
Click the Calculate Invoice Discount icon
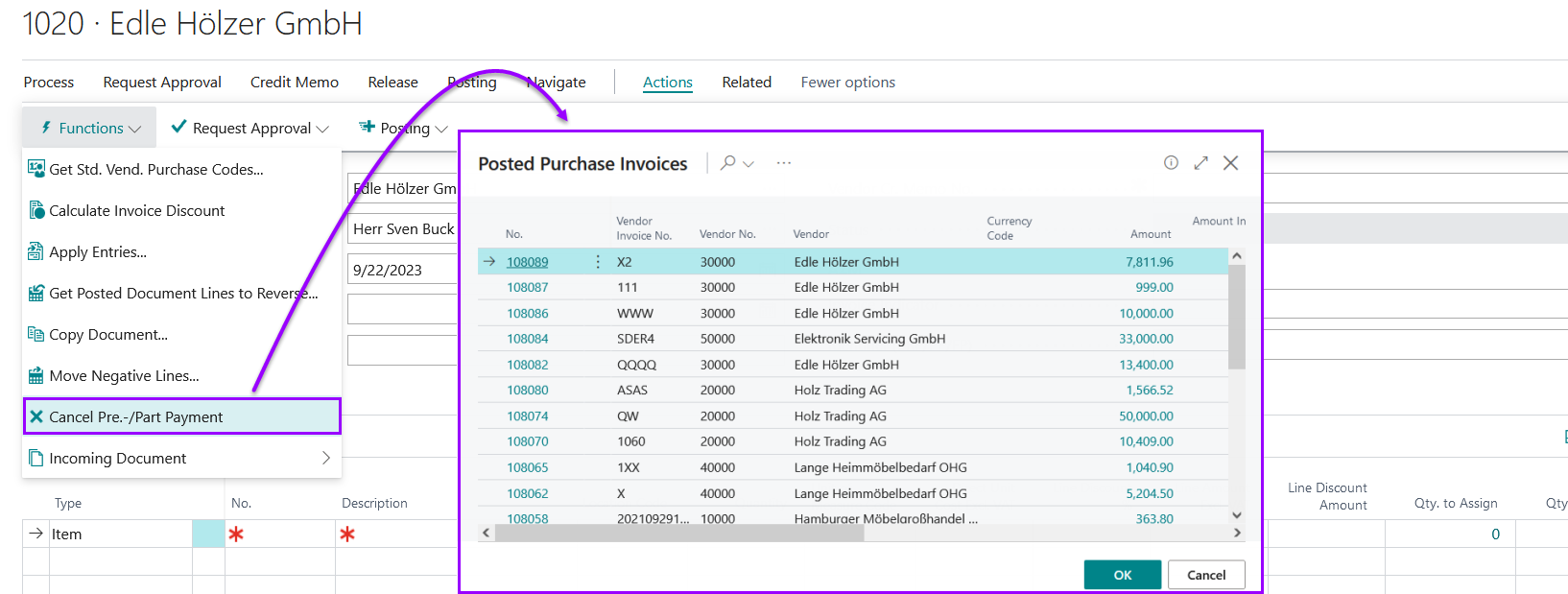pyautogui.click(x=36, y=210)
